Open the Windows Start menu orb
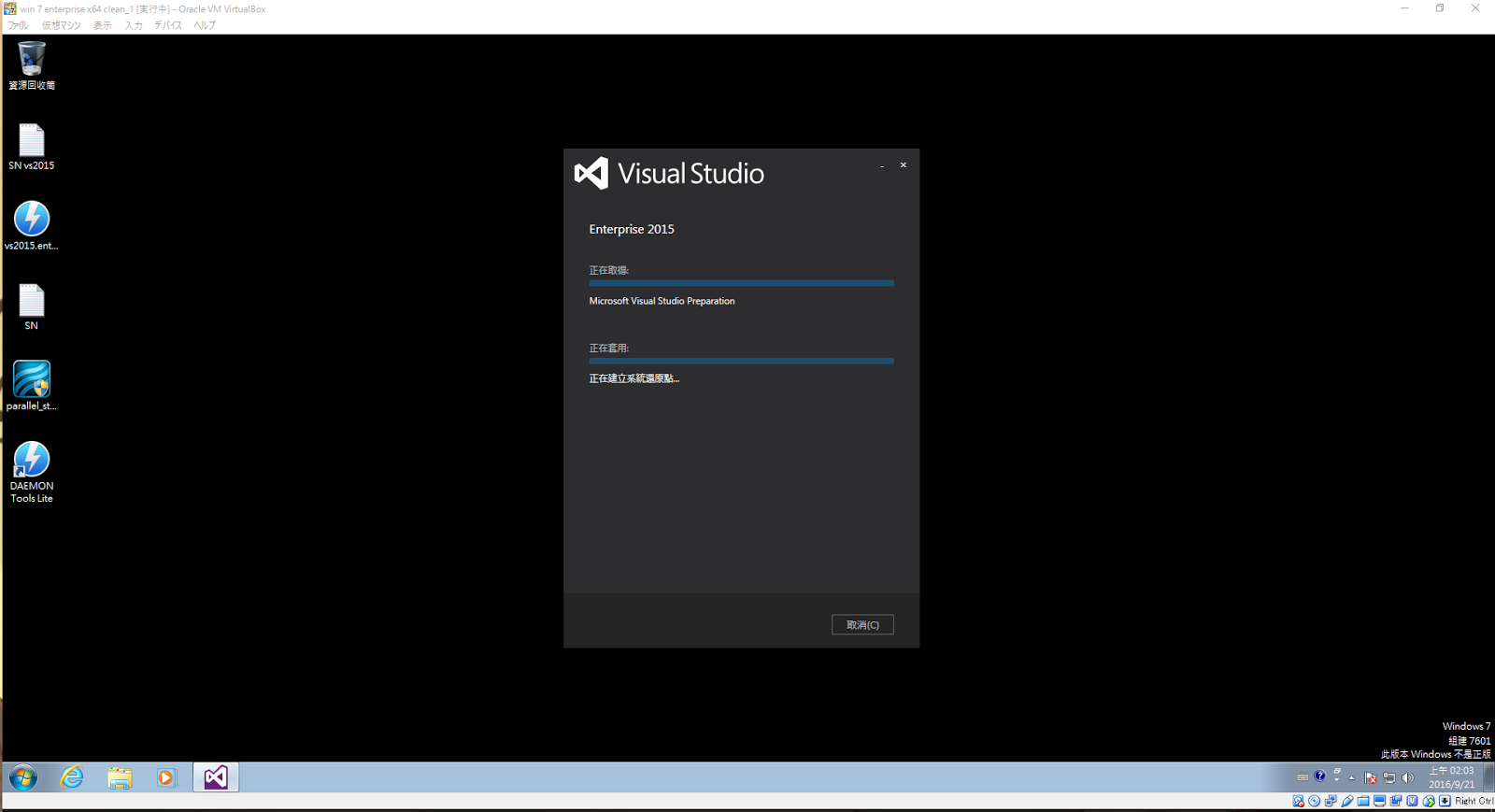Image resolution: width=1495 pixels, height=812 pixels. coord(23,777)
